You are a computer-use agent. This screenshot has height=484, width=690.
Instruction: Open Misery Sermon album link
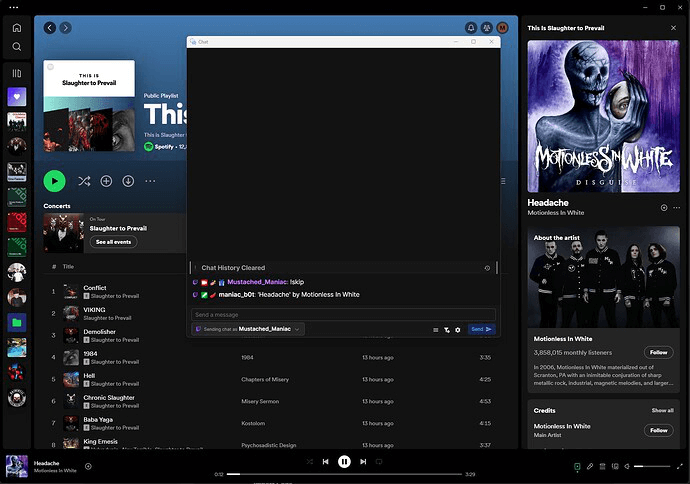[x=260, y=401]
